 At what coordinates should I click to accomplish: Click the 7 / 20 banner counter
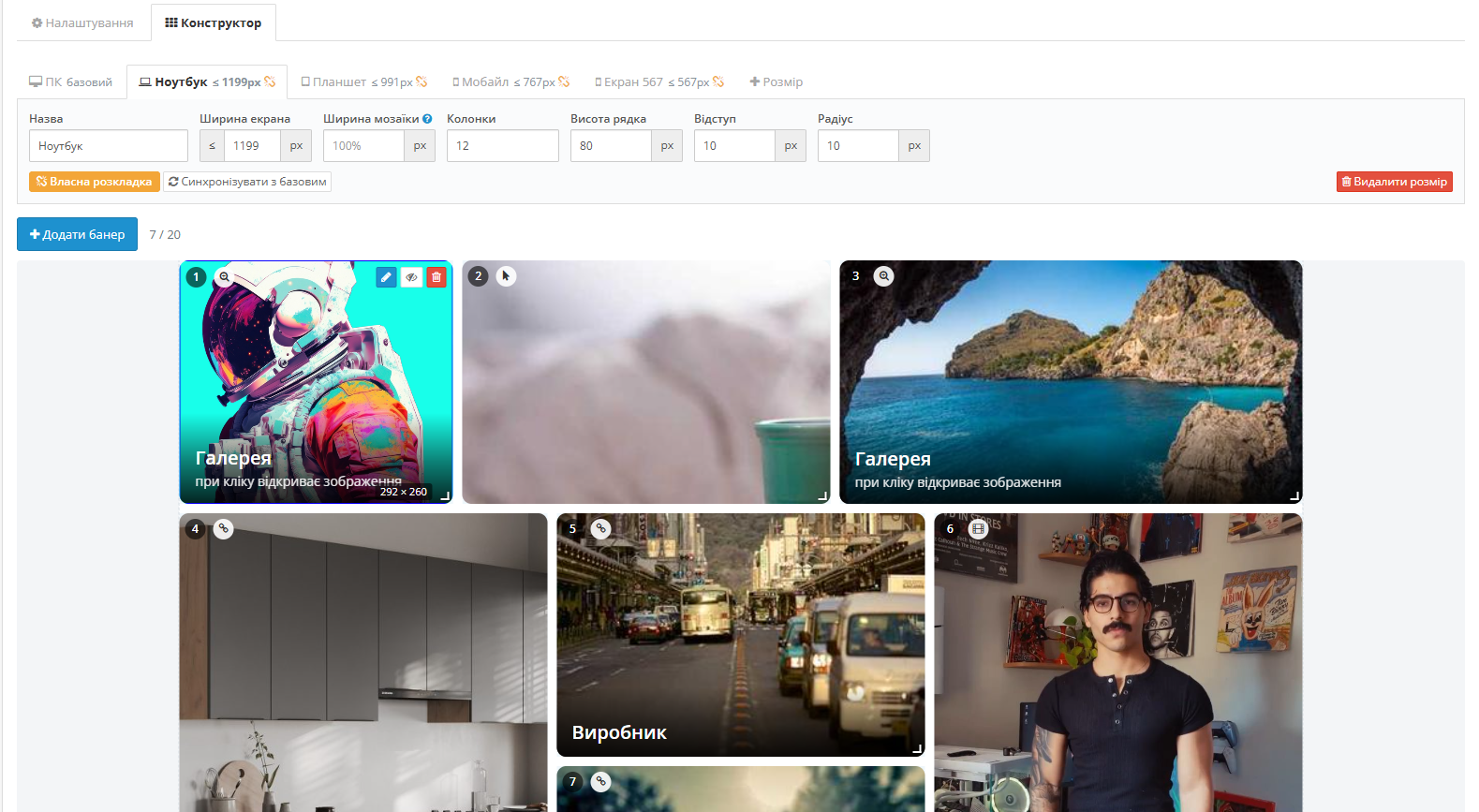tap(165, 235)
